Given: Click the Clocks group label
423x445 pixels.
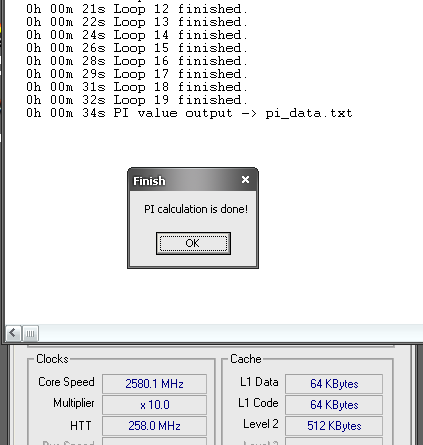Looking at the screenshot, I should click(x=52, y=359).
